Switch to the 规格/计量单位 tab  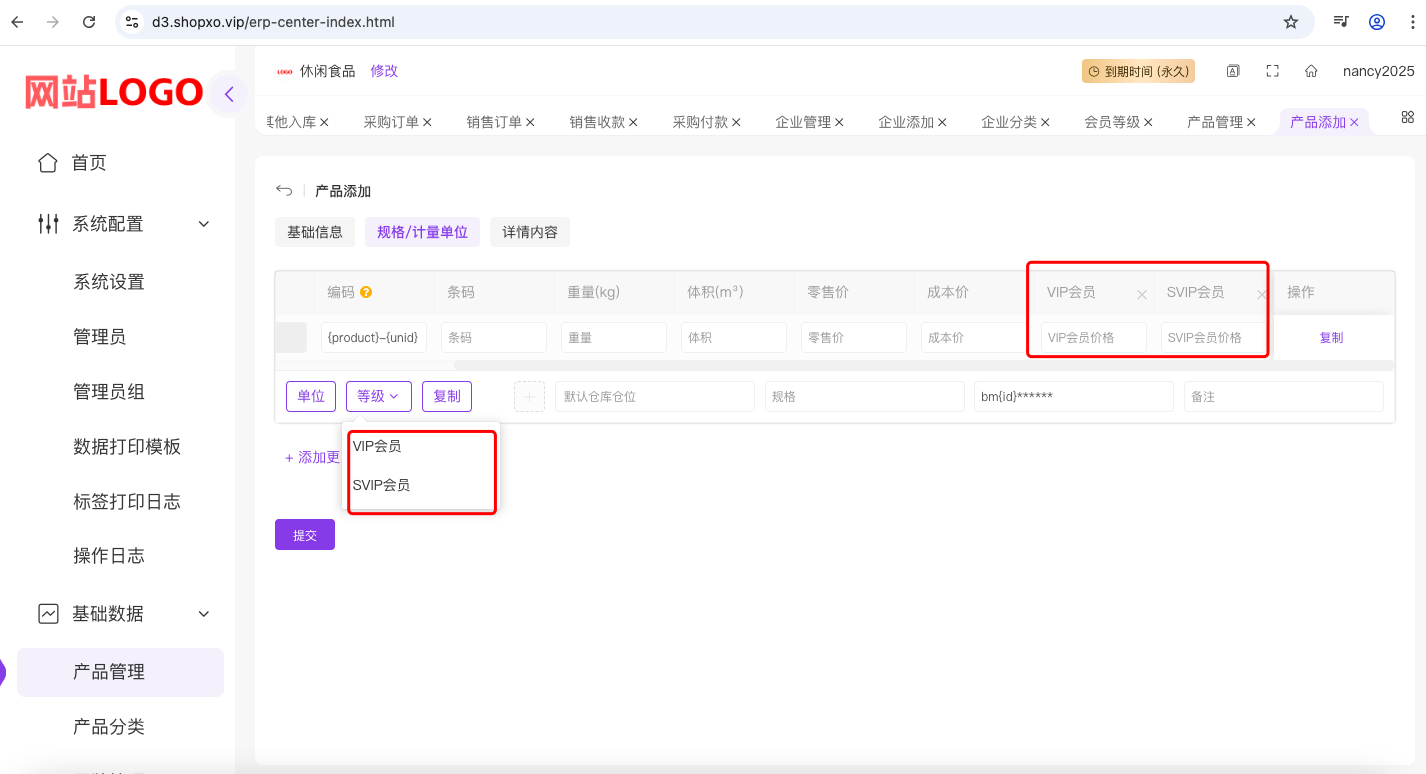pyautogui.click(x=422, y=232)
